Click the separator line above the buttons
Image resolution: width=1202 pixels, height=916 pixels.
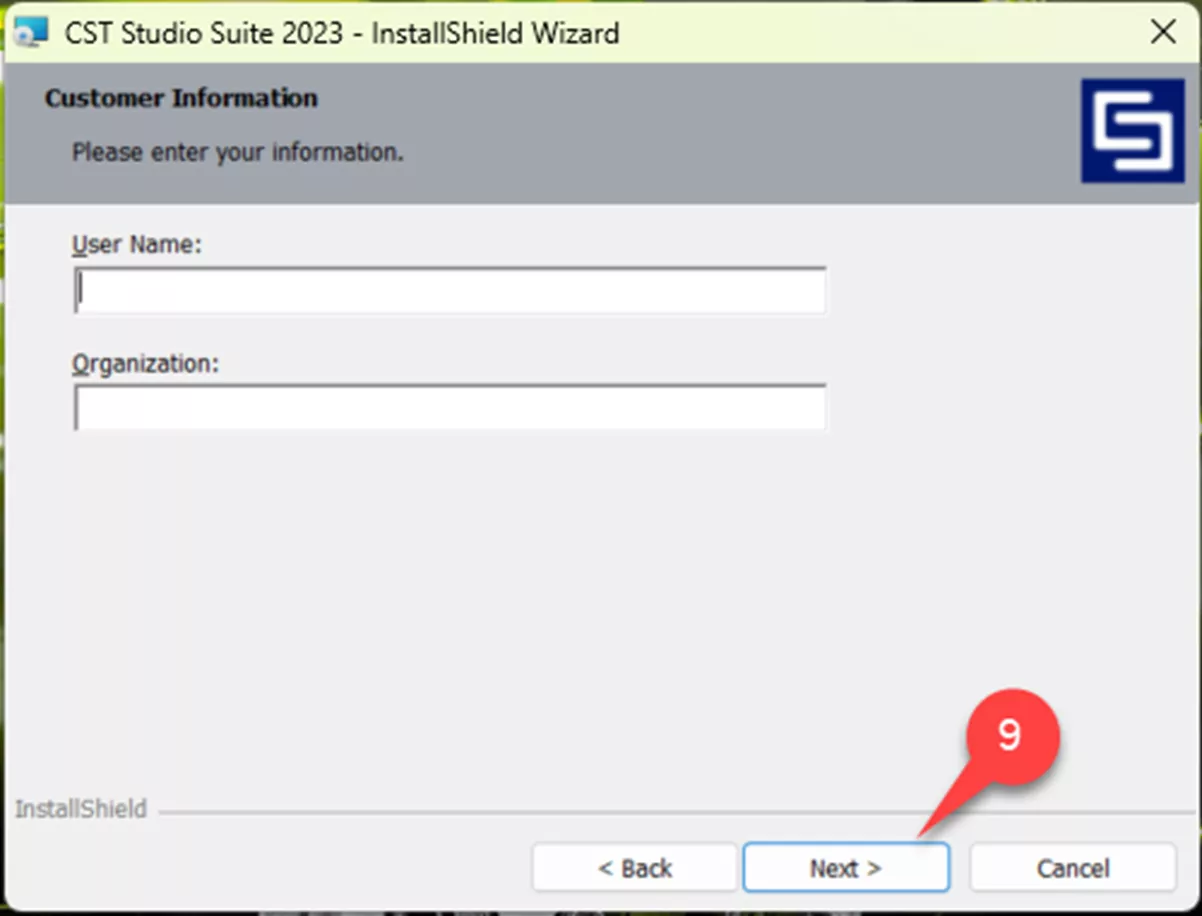coord(600,809)
